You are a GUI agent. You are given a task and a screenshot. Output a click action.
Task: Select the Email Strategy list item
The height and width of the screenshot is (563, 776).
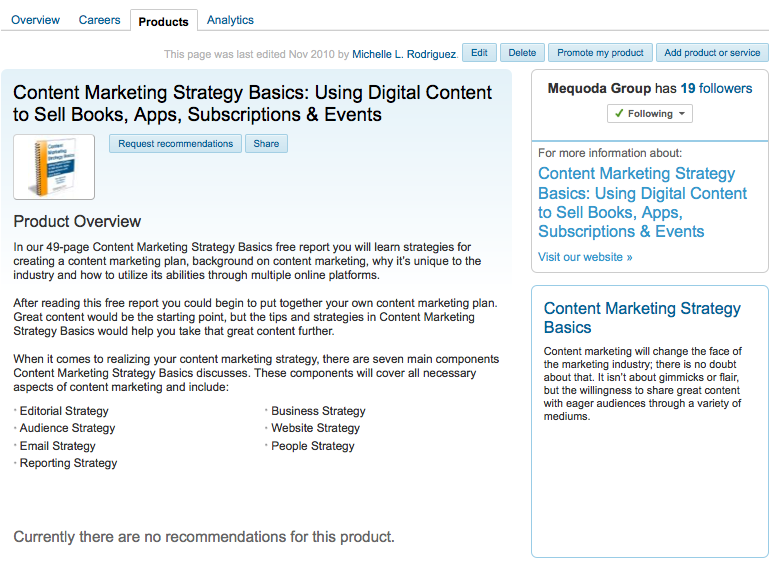[x=57, y=446]
